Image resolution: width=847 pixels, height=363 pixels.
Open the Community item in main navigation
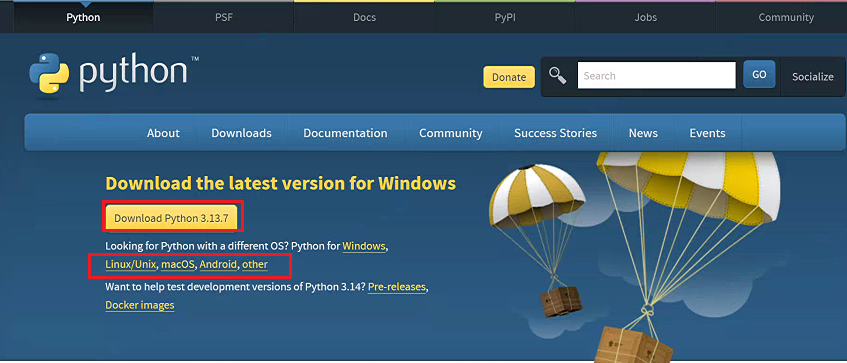tap(451, 133)
